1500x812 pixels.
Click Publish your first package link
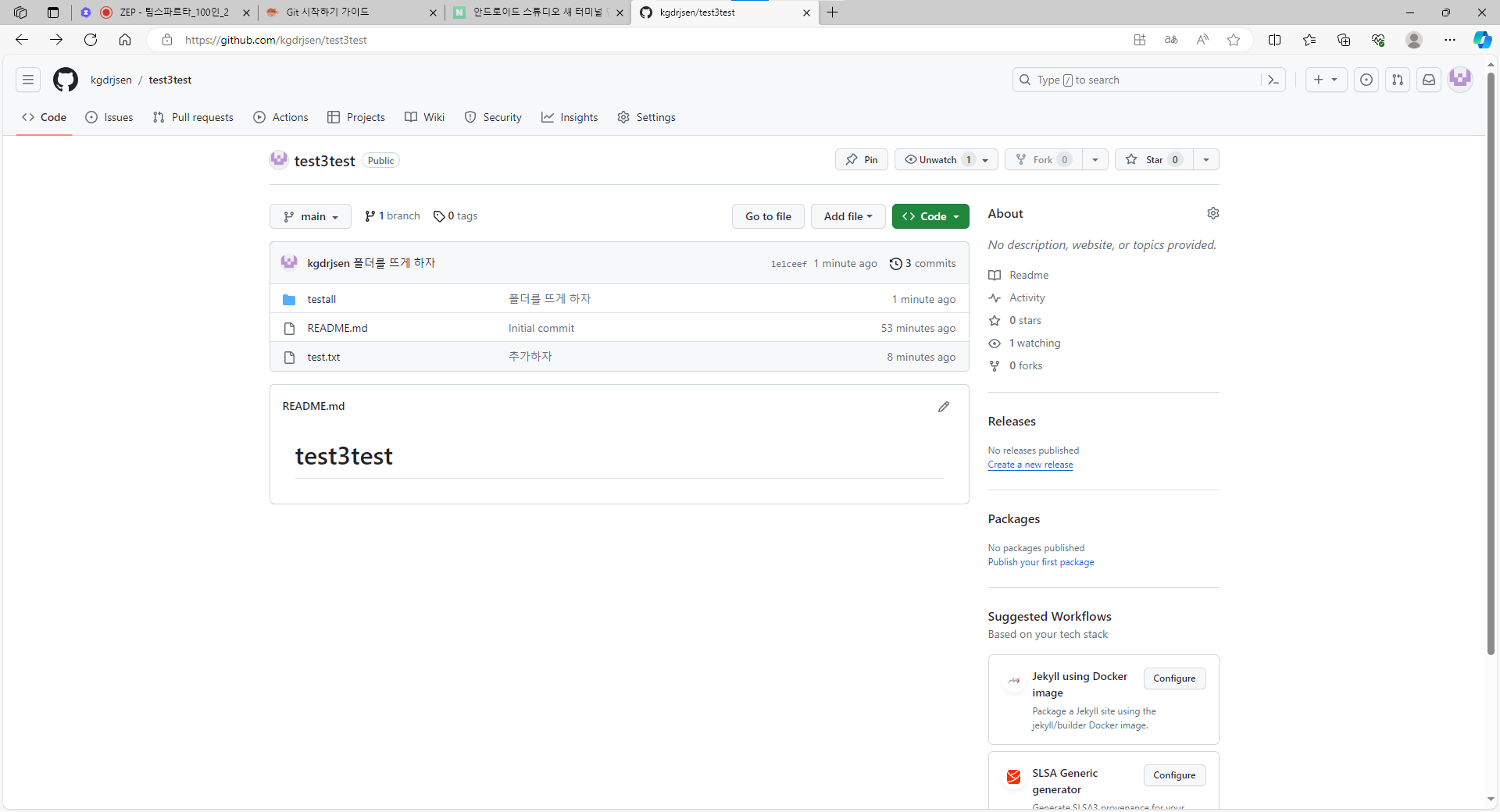click(x=1041, y=562)
